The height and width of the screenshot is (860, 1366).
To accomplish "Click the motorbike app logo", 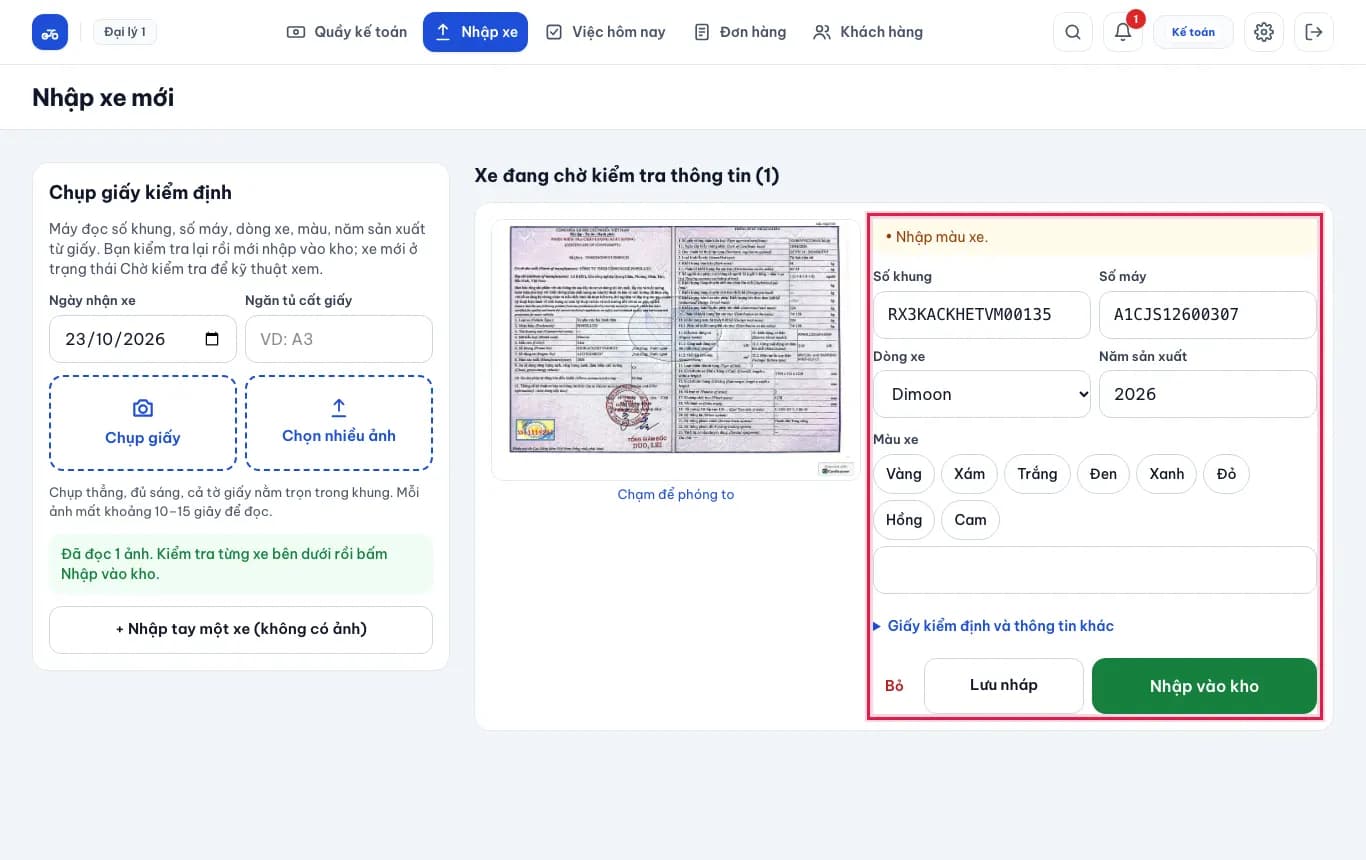I will coord(50,32).
